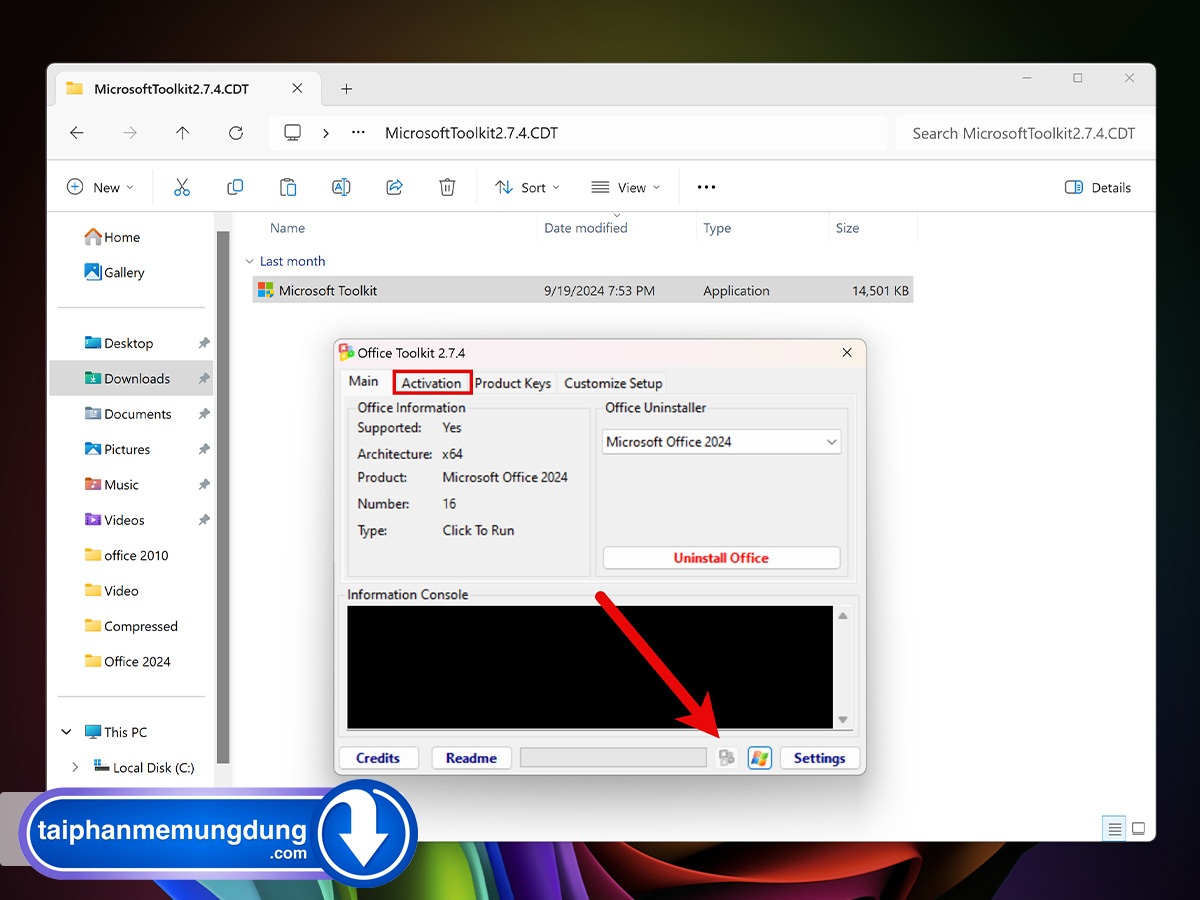Switch to large thumbnails view icon at bottom-right
This screenshot has width=1200, height=900.
pos(1138,829)
